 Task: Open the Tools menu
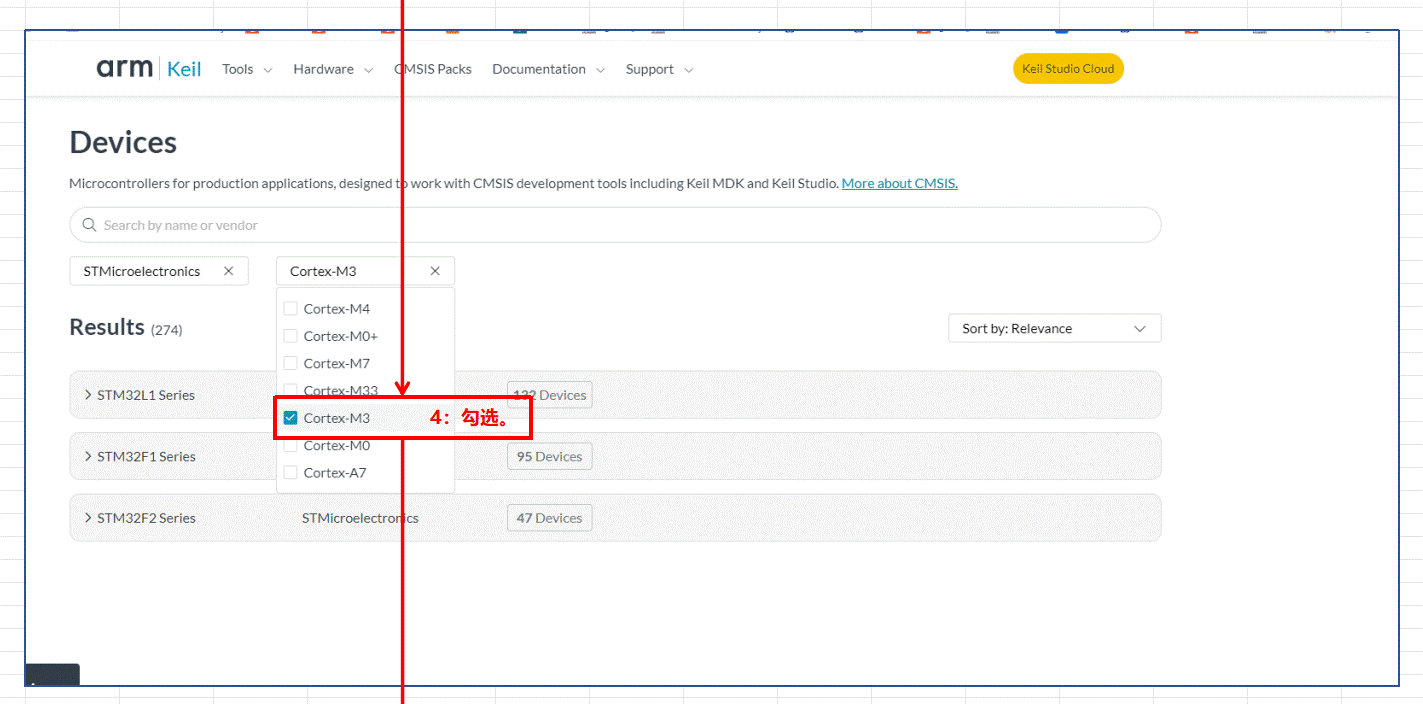tap(247, 69)
